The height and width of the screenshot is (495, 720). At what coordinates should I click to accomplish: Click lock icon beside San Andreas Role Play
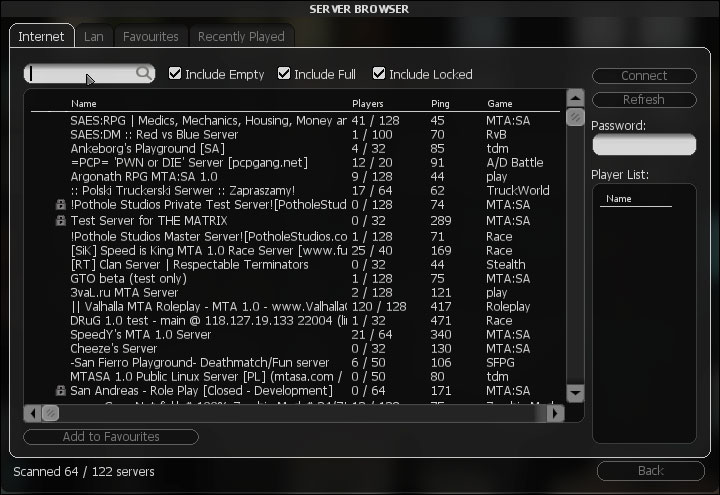60,391
